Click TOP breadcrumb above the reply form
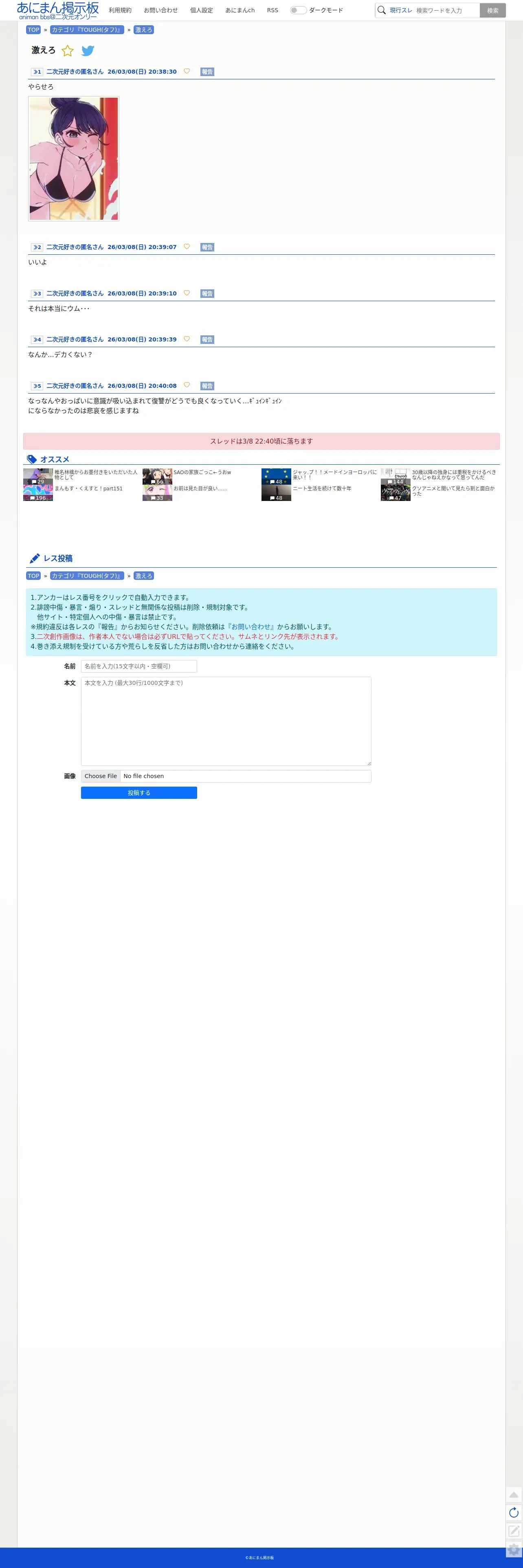This screenshot has width=523, height=1568. (x=33, y=576)
